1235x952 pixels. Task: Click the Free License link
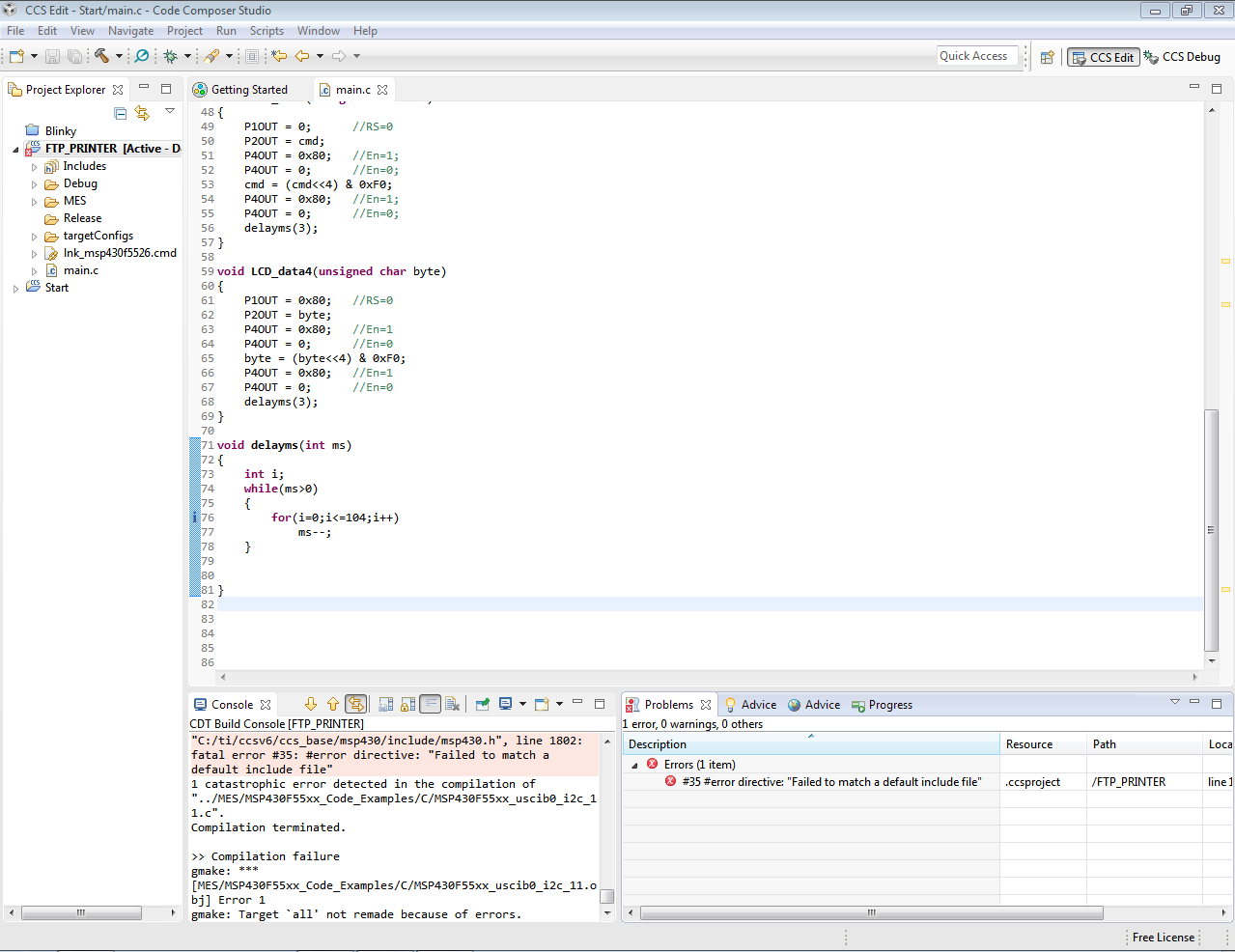(1163, 938)
